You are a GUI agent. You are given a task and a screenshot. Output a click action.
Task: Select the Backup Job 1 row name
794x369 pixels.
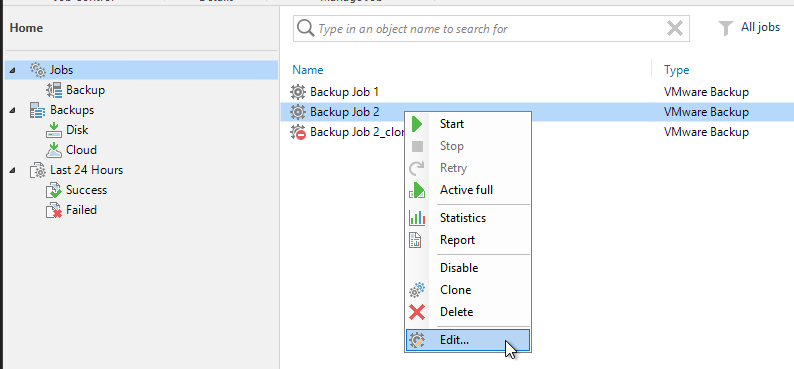pyautogui.click(x=344, y=92)
